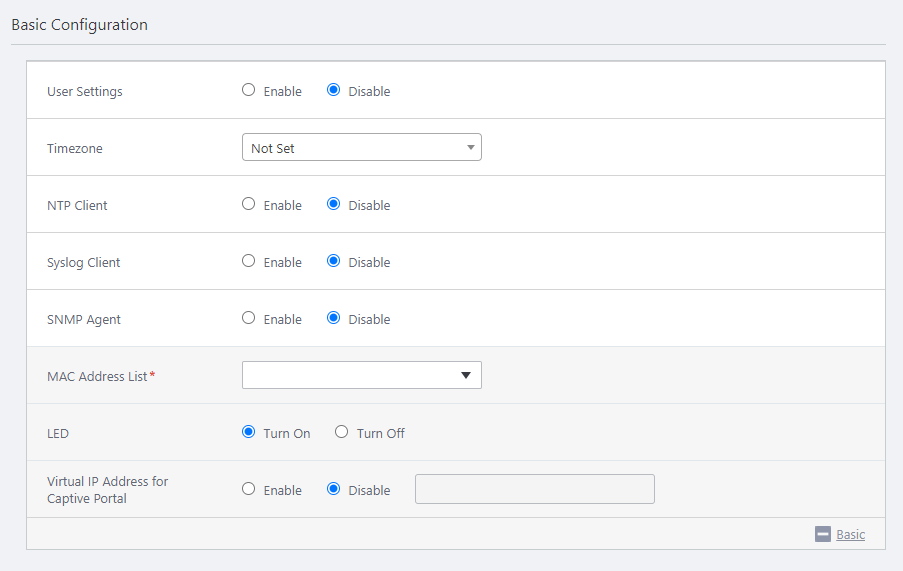
Task: Enable the NTP Client
Action: pos(249,204)
